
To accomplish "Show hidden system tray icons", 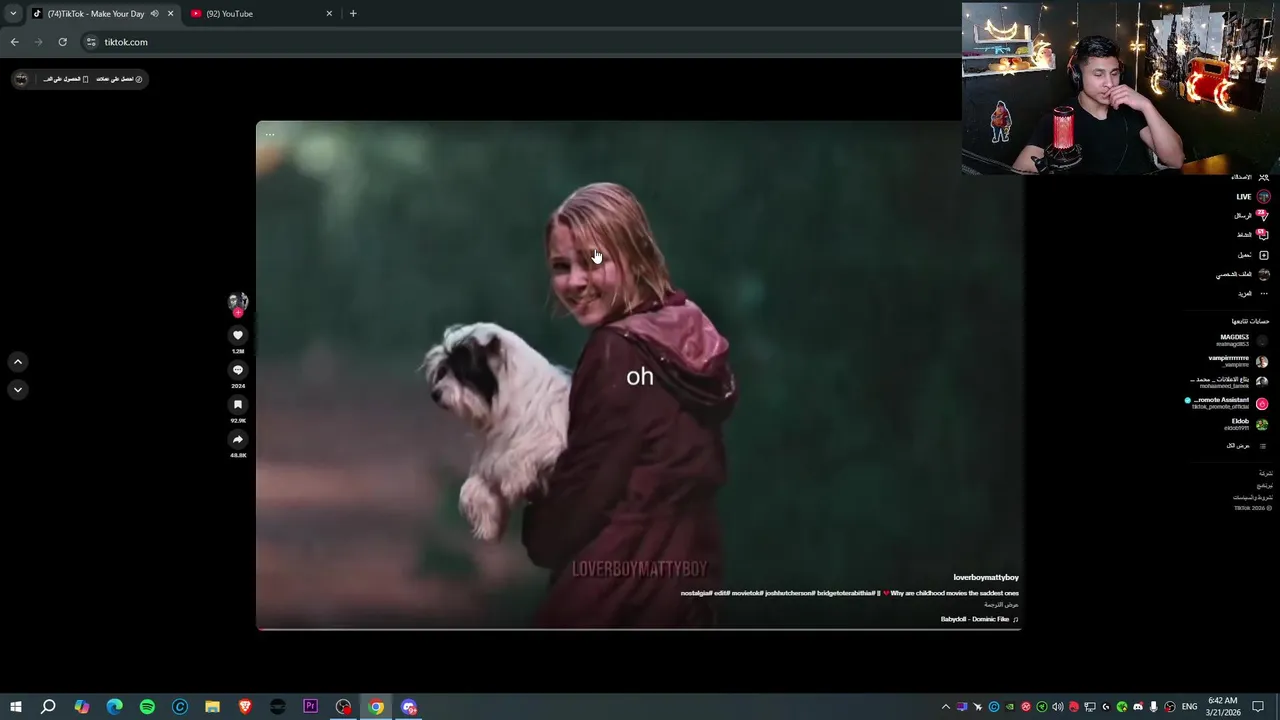I will [946, 707].
